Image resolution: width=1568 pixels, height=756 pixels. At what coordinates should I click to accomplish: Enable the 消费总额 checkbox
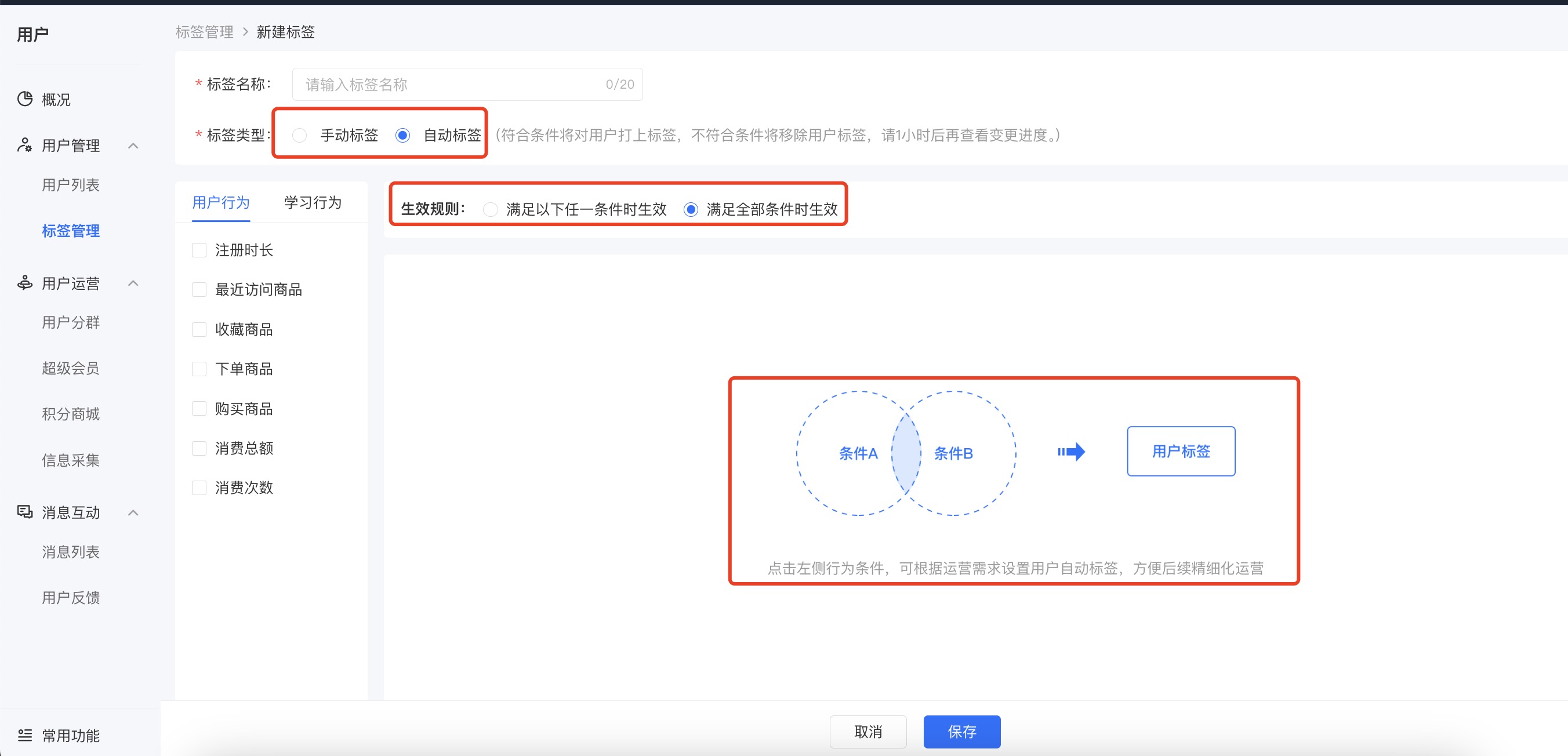199,448
